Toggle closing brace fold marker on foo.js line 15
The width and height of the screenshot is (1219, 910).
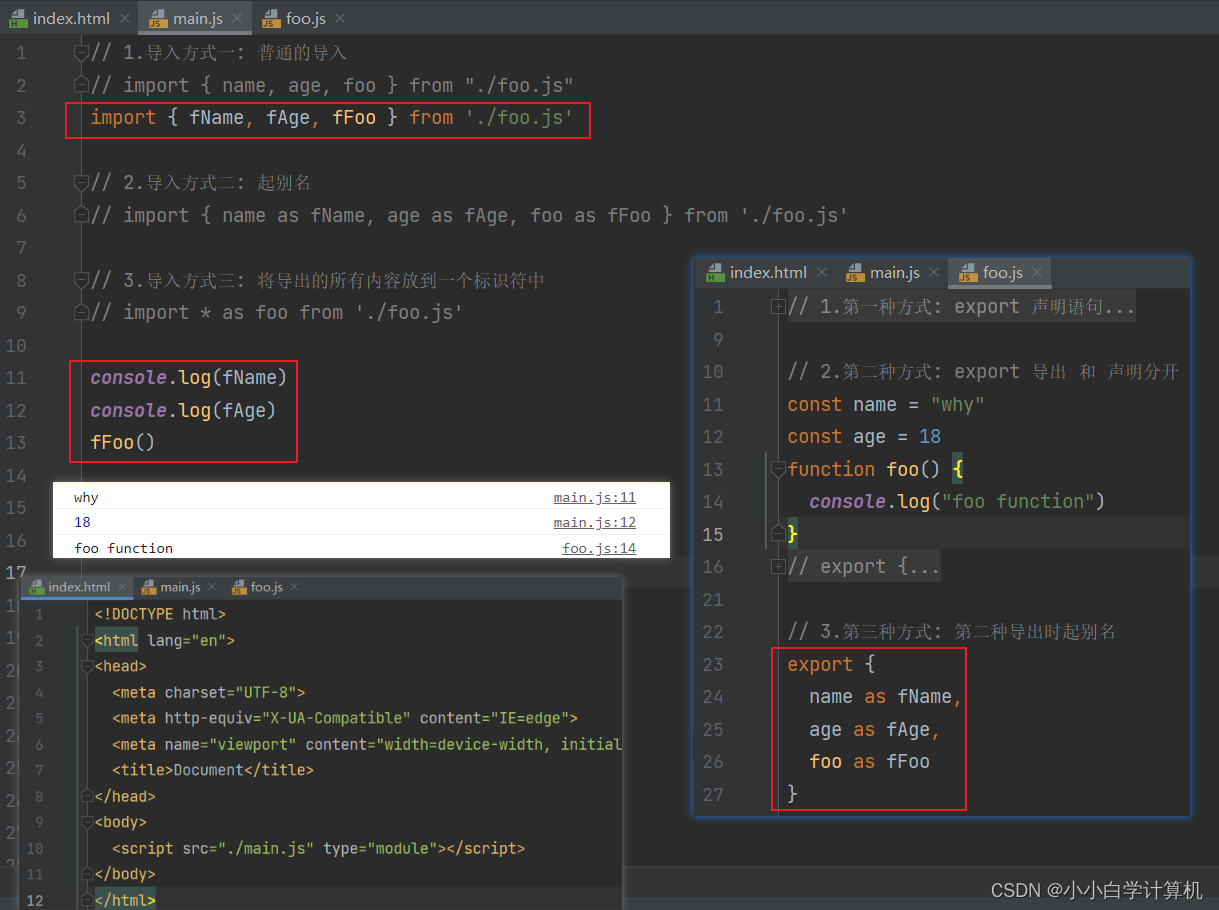point(778,534)
